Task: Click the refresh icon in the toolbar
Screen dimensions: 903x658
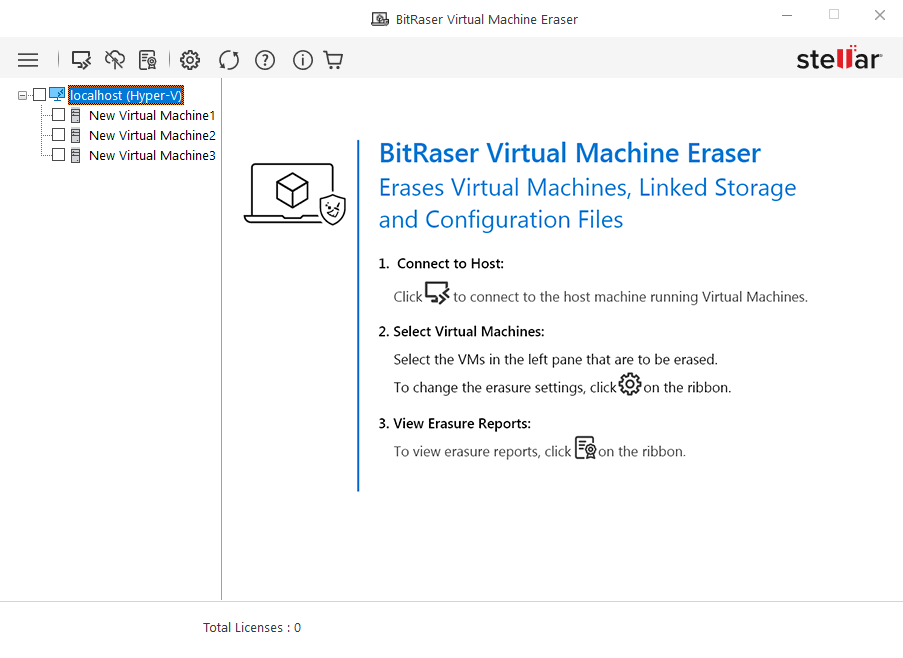Action: (x=229, y=60)
